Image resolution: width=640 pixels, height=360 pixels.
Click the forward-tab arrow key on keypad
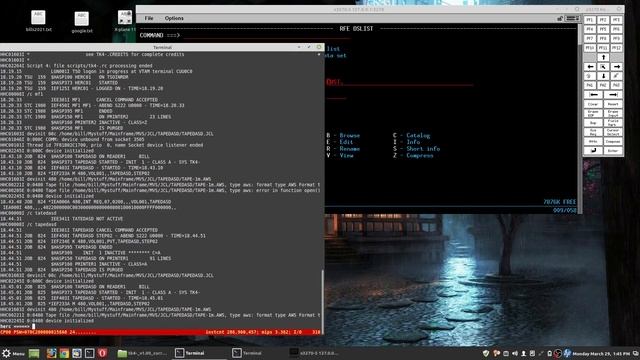(613, 95)
